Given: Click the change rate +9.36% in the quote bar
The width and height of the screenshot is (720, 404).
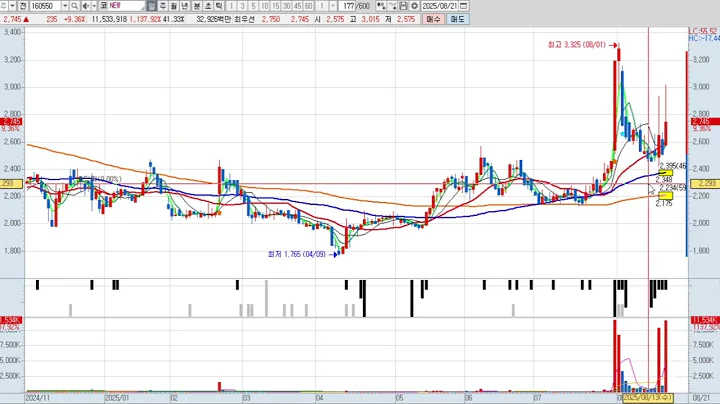Looking at the screenshot, I should point(74,19).
